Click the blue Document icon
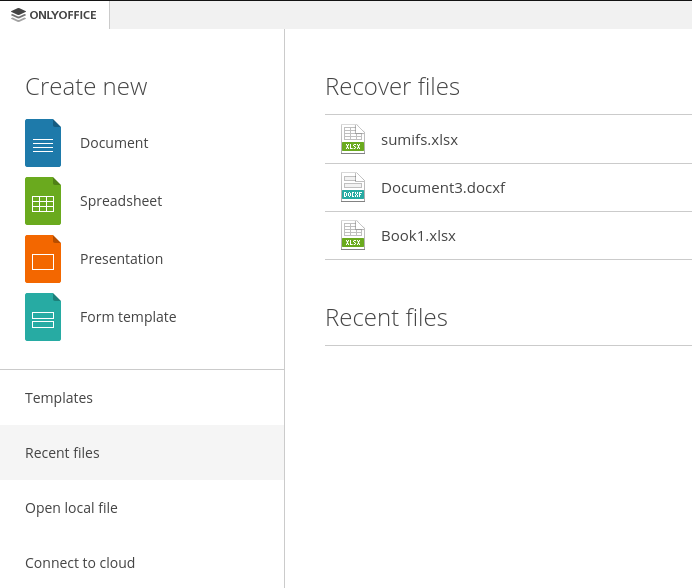 [43, 143]
